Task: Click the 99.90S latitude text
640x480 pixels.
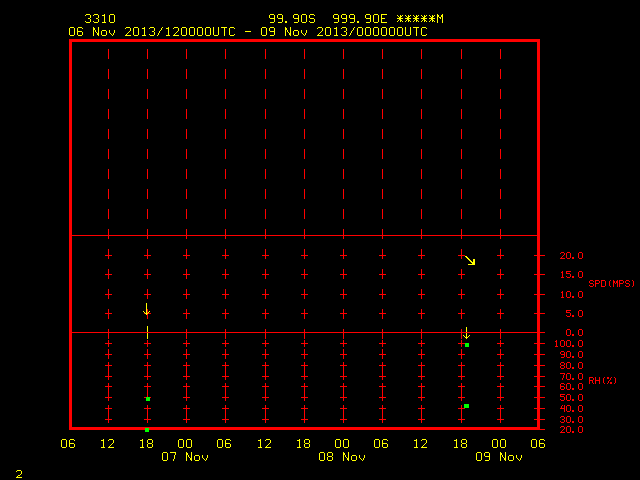Action: click(292, 19)
